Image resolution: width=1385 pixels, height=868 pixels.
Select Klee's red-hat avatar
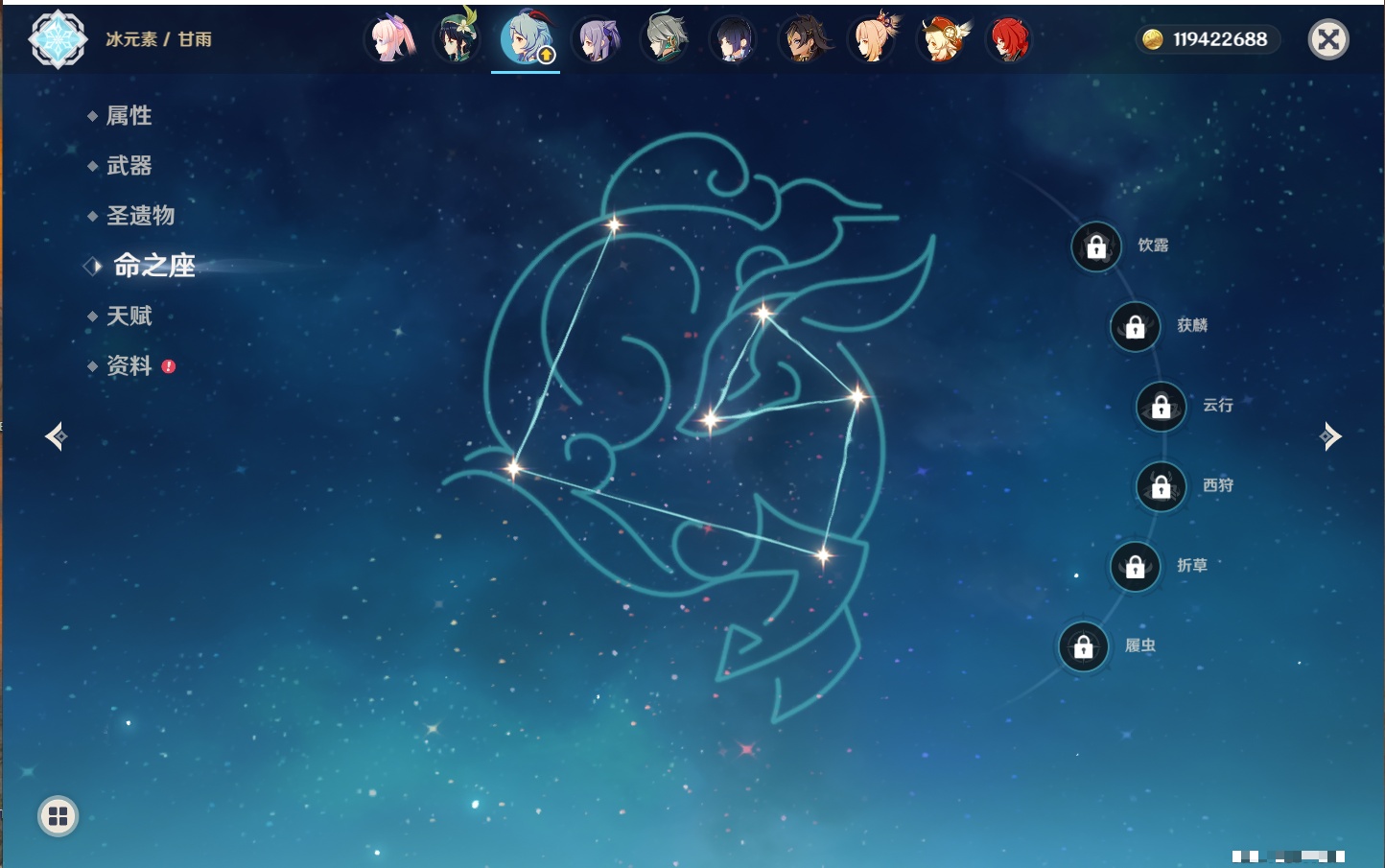(943, 39)
